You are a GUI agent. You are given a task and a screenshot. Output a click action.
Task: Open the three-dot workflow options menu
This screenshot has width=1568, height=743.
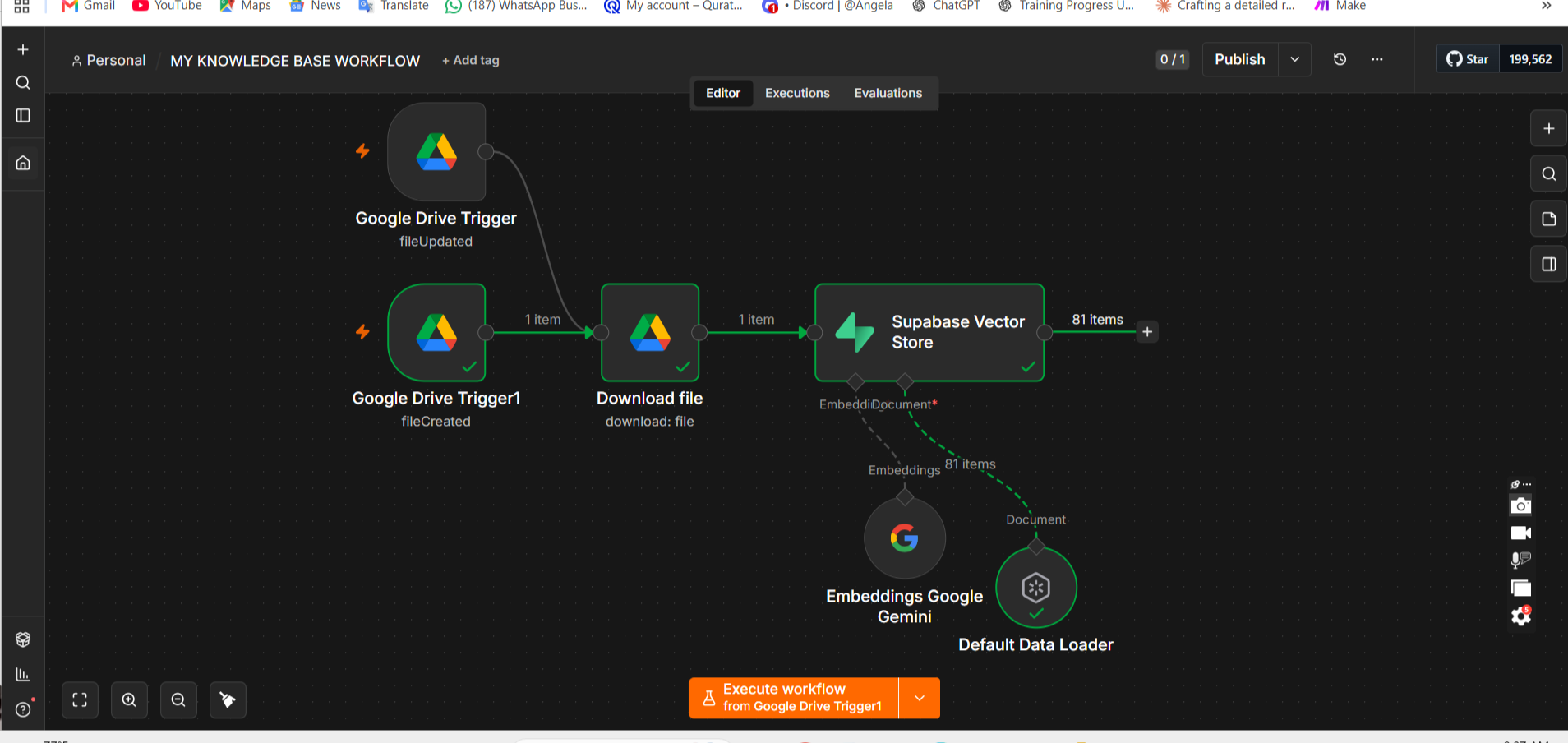[x=1377, y=59]
